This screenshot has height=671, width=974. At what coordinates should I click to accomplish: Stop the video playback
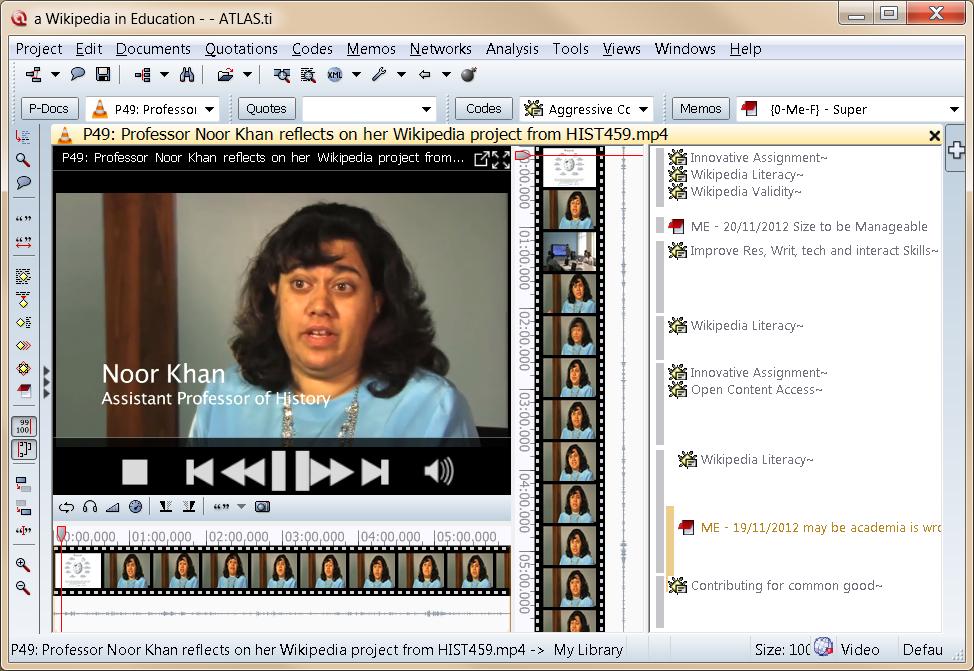pyautogui.click(x=135, y=472)
